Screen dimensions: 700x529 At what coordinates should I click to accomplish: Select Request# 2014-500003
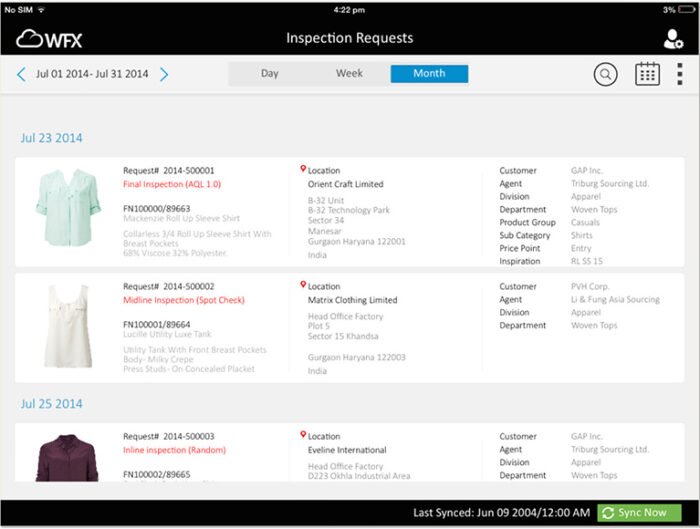coord(168,436)
